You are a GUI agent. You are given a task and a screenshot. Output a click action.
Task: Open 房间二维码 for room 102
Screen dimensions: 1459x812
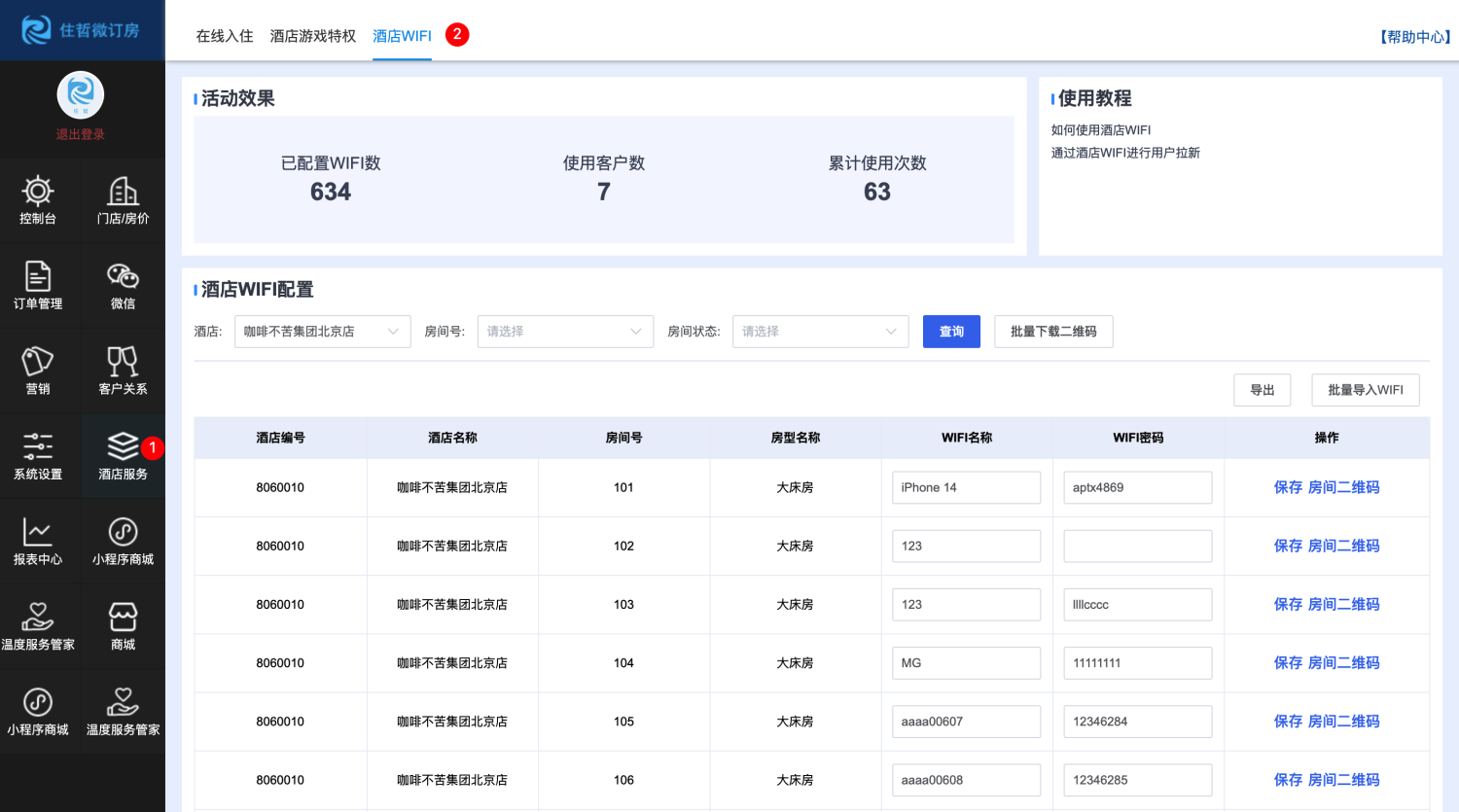tap(1344, 546)
